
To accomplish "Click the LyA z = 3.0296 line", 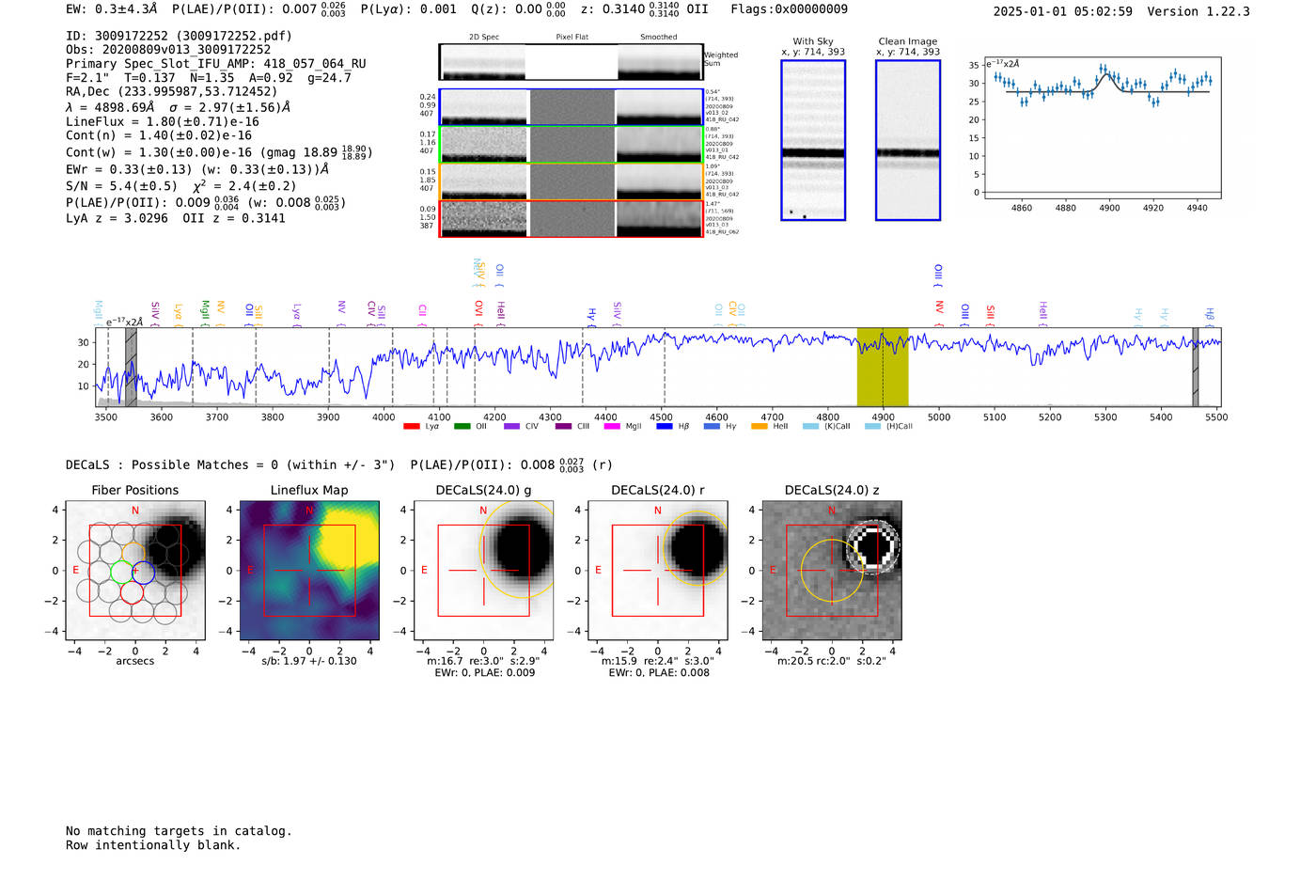I will [x=176, y=218].
